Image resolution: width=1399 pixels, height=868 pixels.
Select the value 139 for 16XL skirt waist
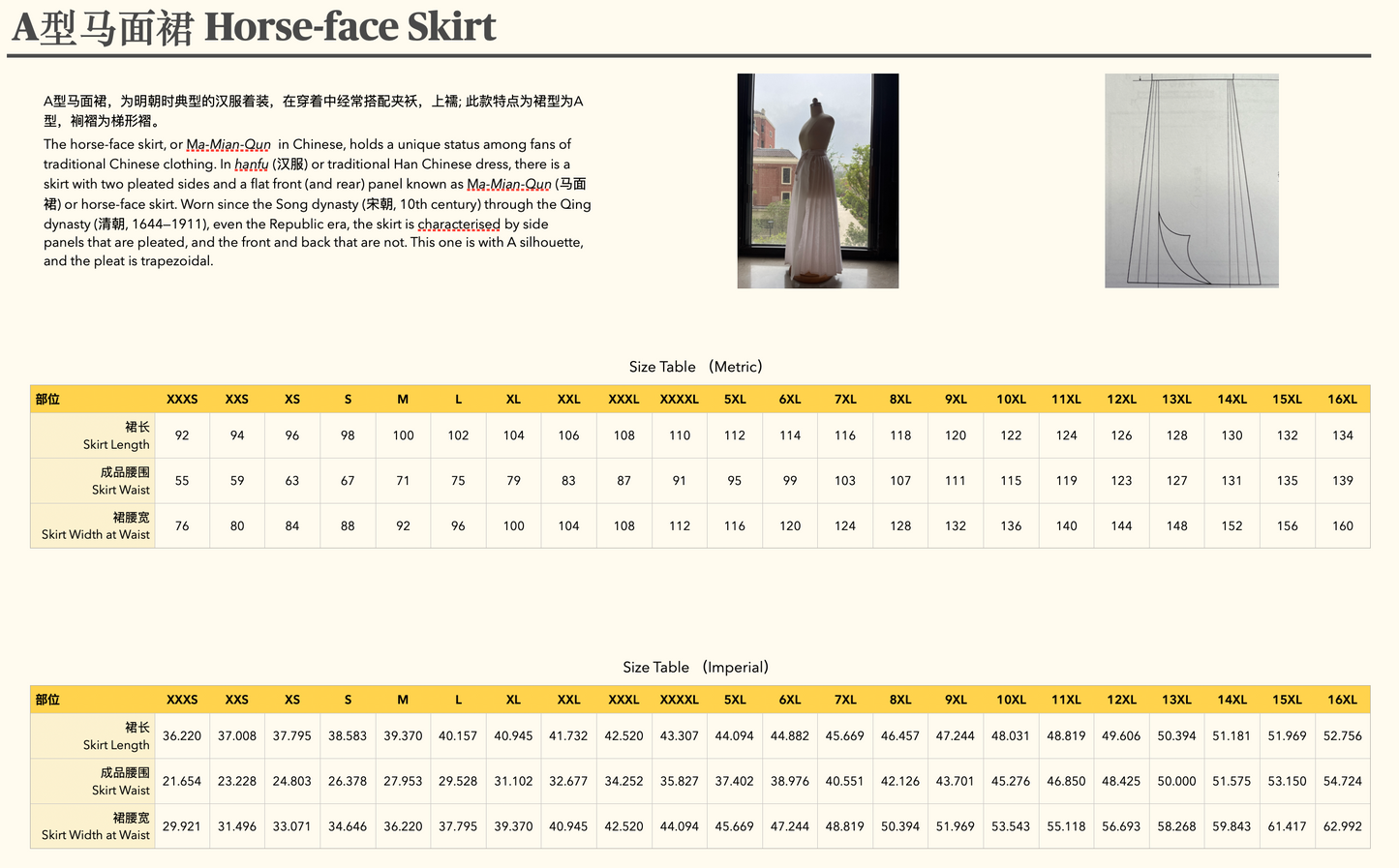1342,480
